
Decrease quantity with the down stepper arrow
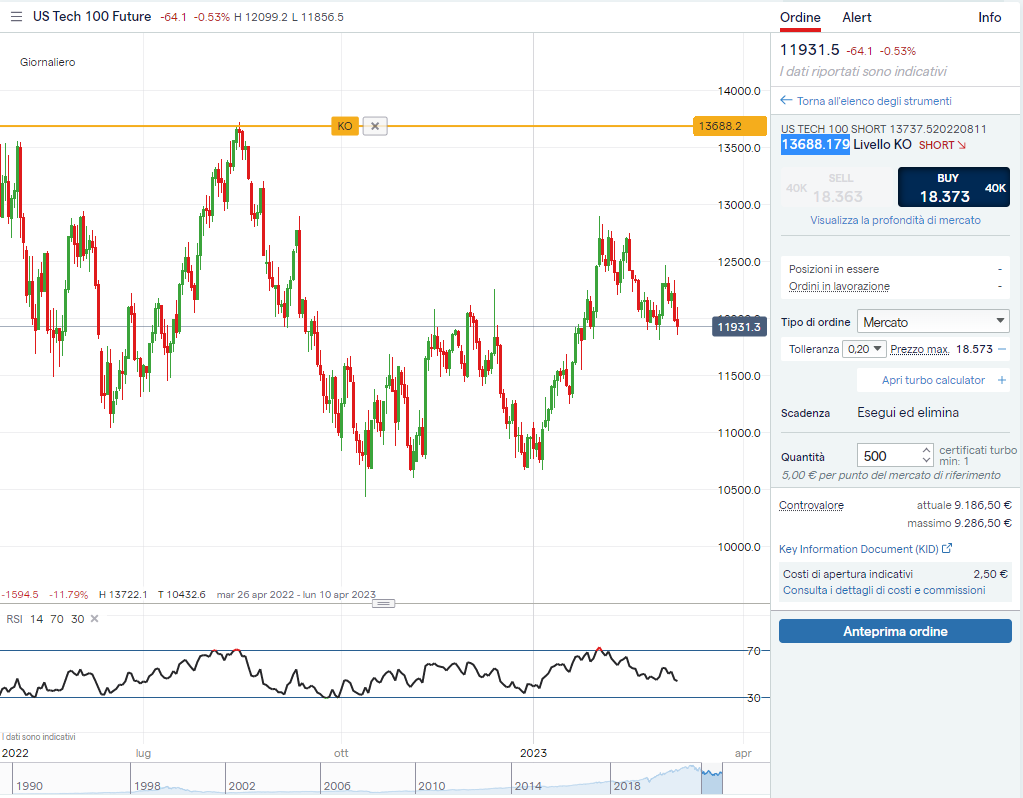pos(927,461)
